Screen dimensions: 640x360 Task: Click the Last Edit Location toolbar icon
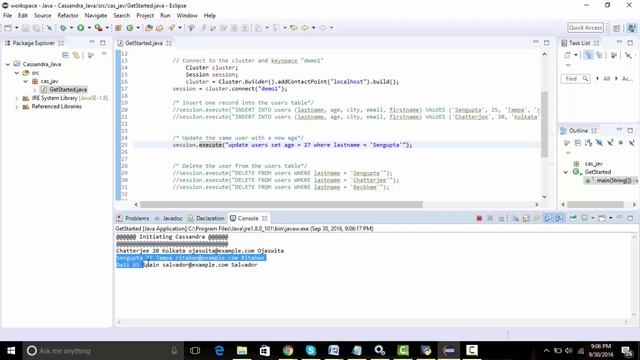coord(293,28)
